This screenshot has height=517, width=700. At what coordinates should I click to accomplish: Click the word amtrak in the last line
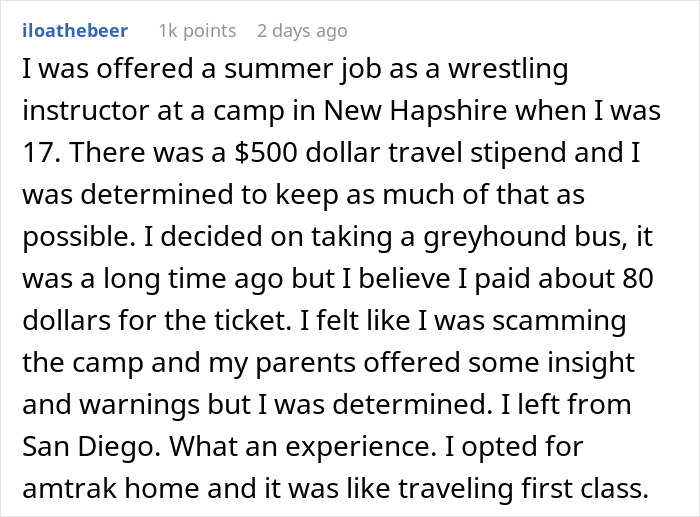(70, 488)
